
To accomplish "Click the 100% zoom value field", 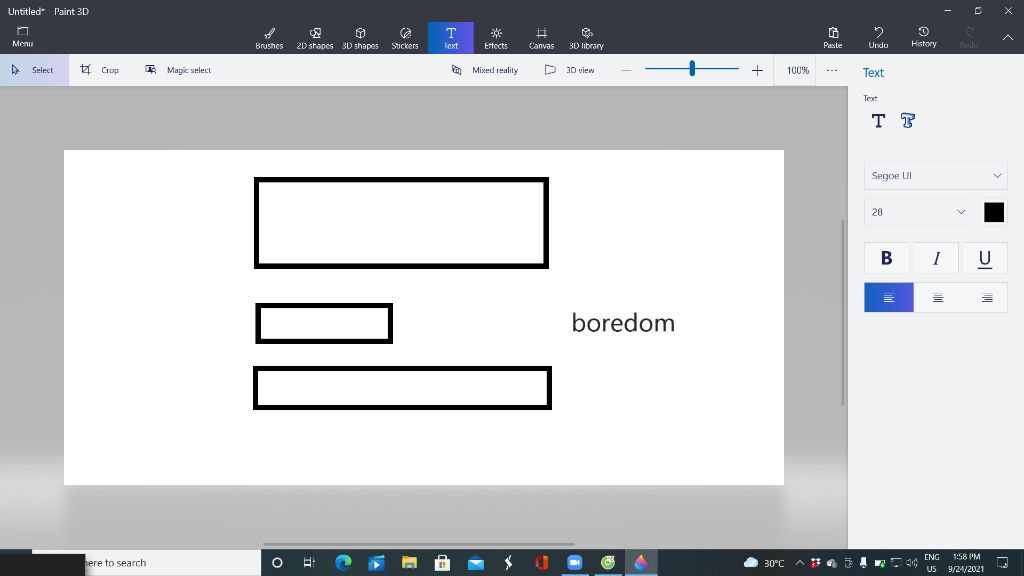I will 797,70.
